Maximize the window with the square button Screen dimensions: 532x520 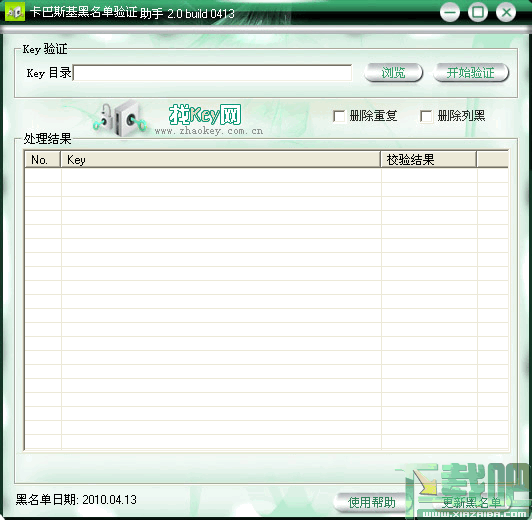click(x=478, y=13)
